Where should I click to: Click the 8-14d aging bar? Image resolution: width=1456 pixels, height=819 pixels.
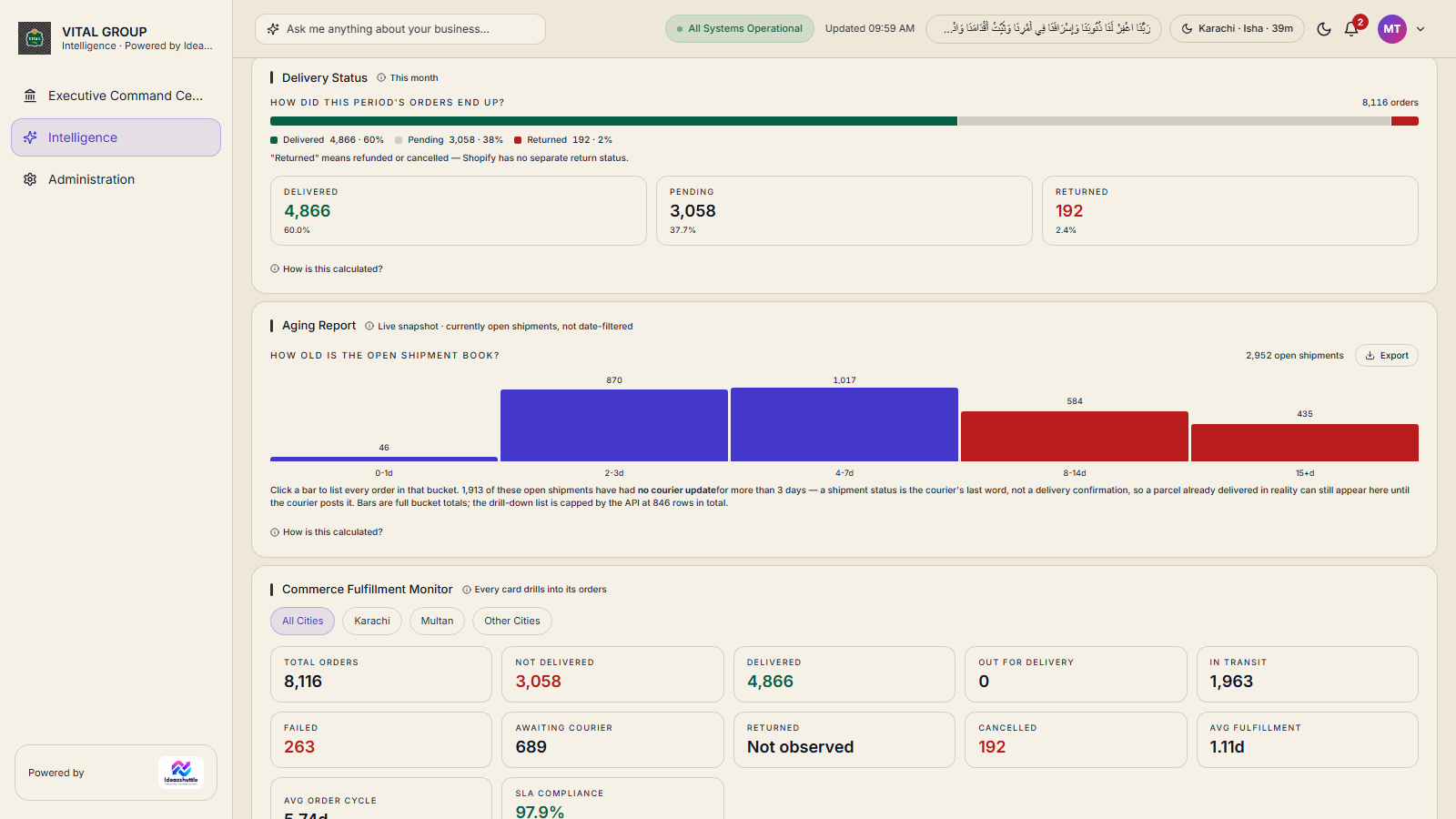pyautogui.click(x=1075, y=436)
